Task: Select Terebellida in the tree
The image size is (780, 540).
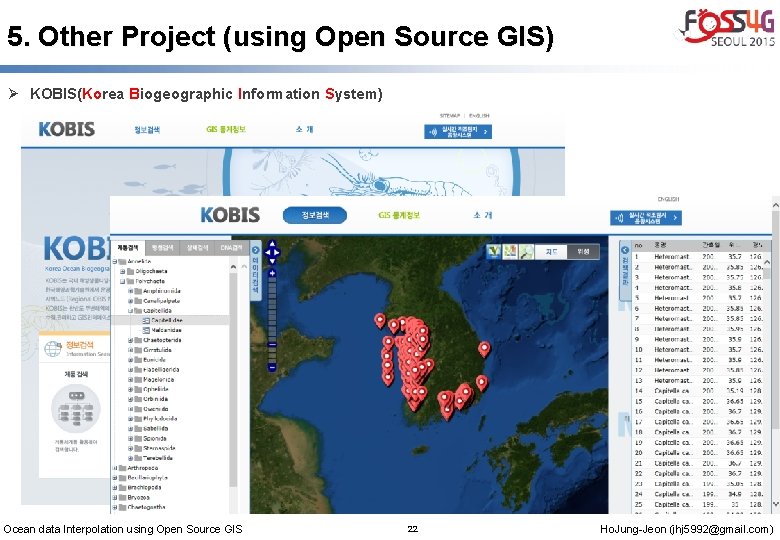Action: click(158, 458)
